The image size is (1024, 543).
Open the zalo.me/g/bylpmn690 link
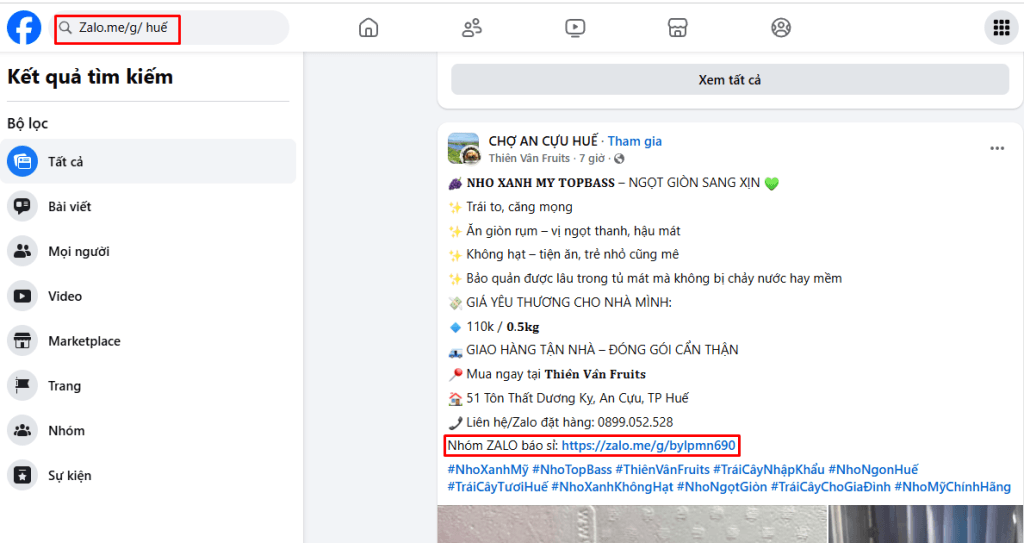coord(648,445)
